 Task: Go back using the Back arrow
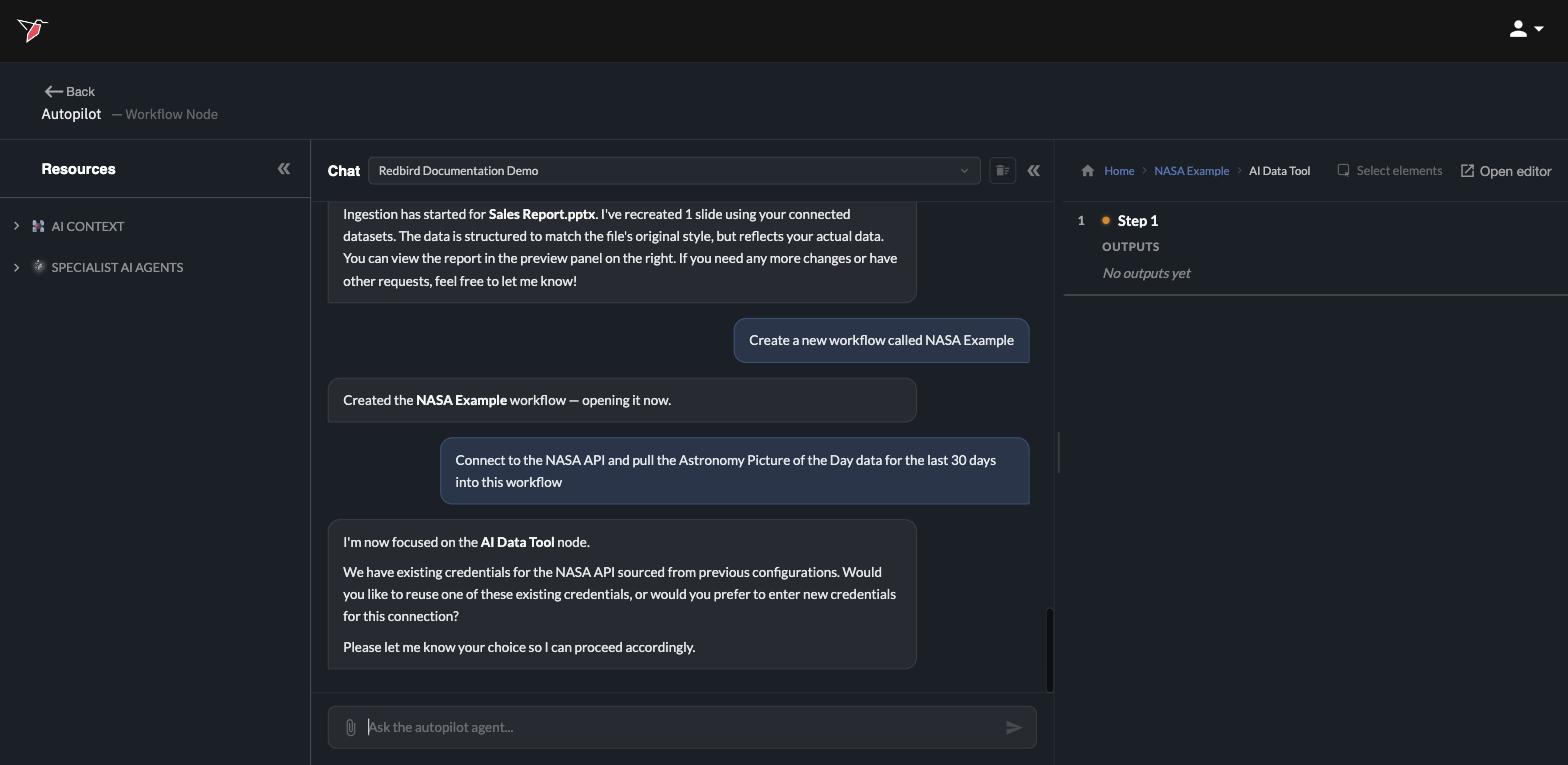(69, 91)
